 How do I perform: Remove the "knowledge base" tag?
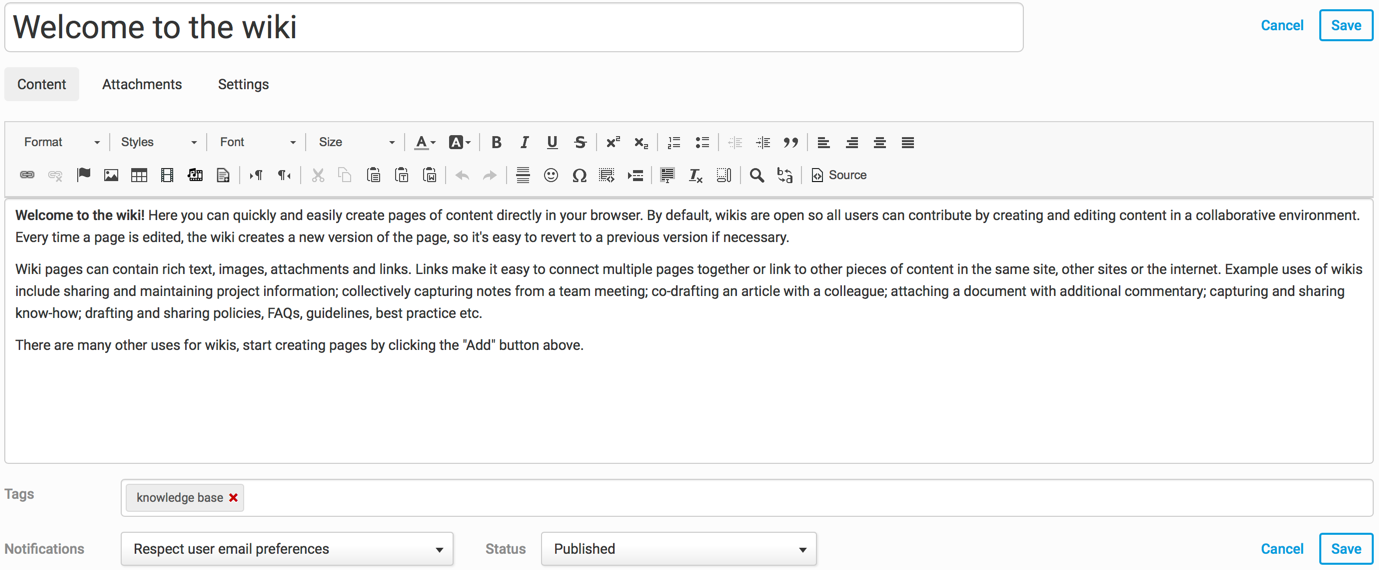[234, 498]
